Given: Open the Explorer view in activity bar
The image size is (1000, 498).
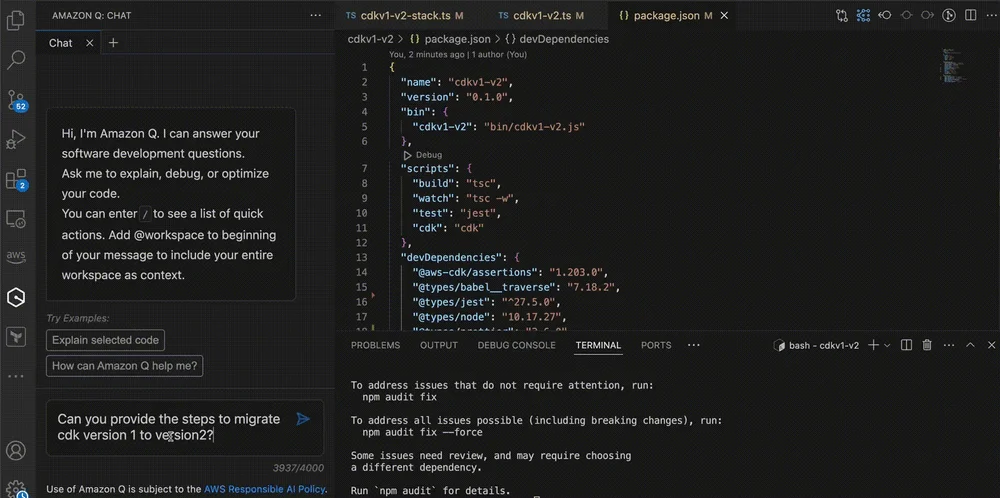Looking at the screenshot, I should [15, 21].
